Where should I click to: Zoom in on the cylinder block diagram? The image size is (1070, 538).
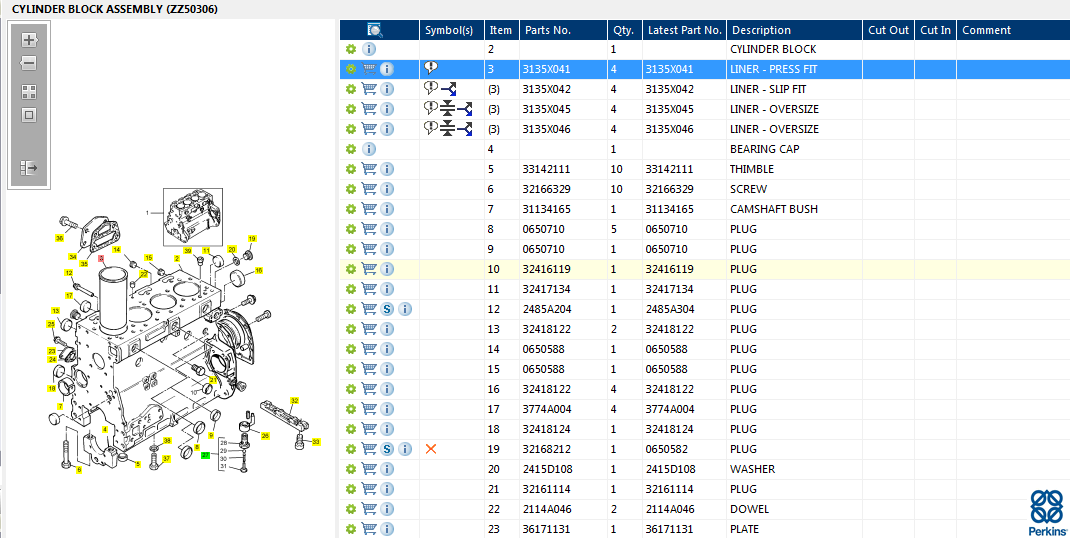point(29,40)
